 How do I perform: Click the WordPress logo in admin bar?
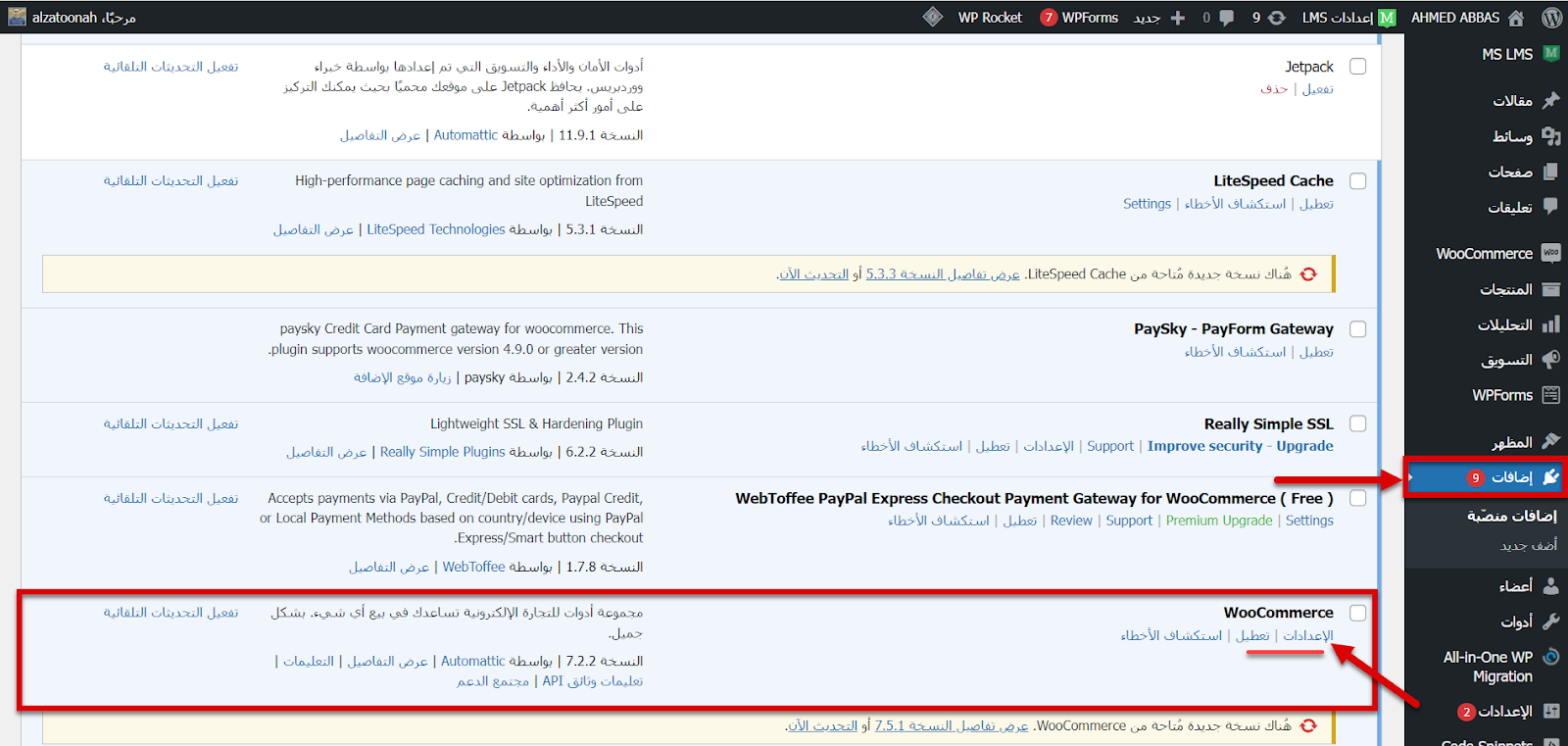click(x=1551, y=18)
